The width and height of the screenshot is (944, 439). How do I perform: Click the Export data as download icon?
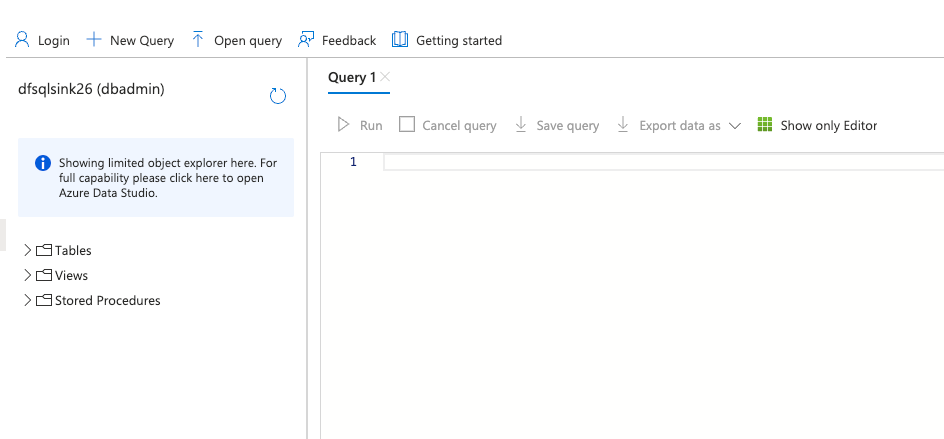(623, 125)
